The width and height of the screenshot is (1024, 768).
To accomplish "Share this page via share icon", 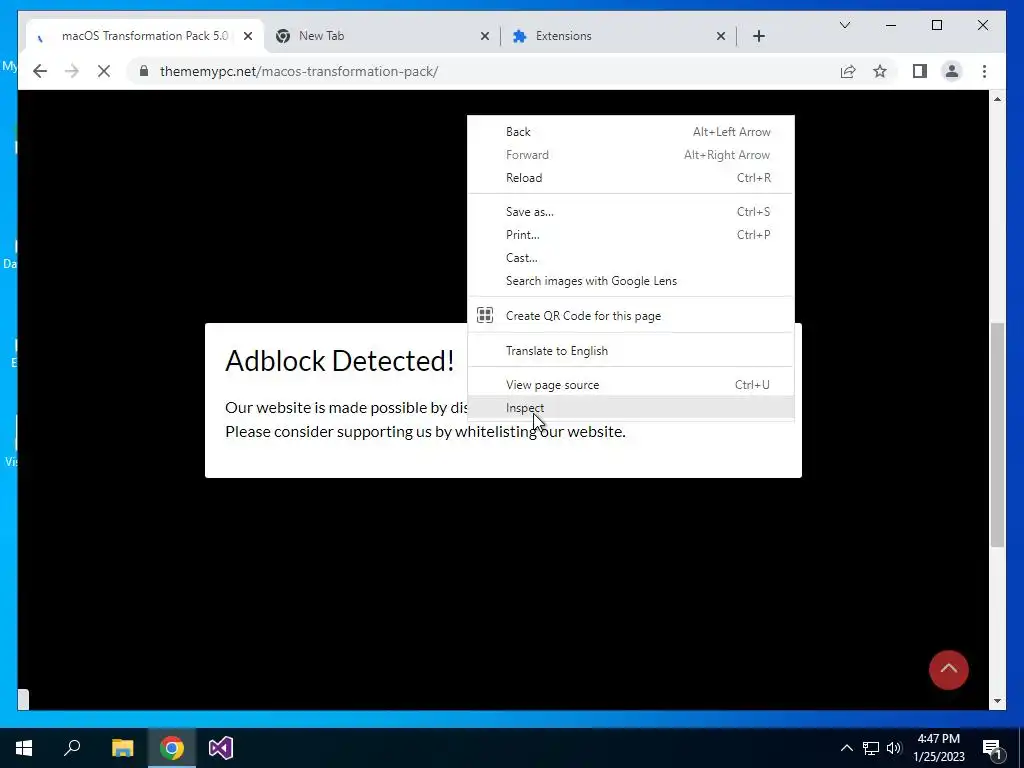I will click(x=848, y=71).
